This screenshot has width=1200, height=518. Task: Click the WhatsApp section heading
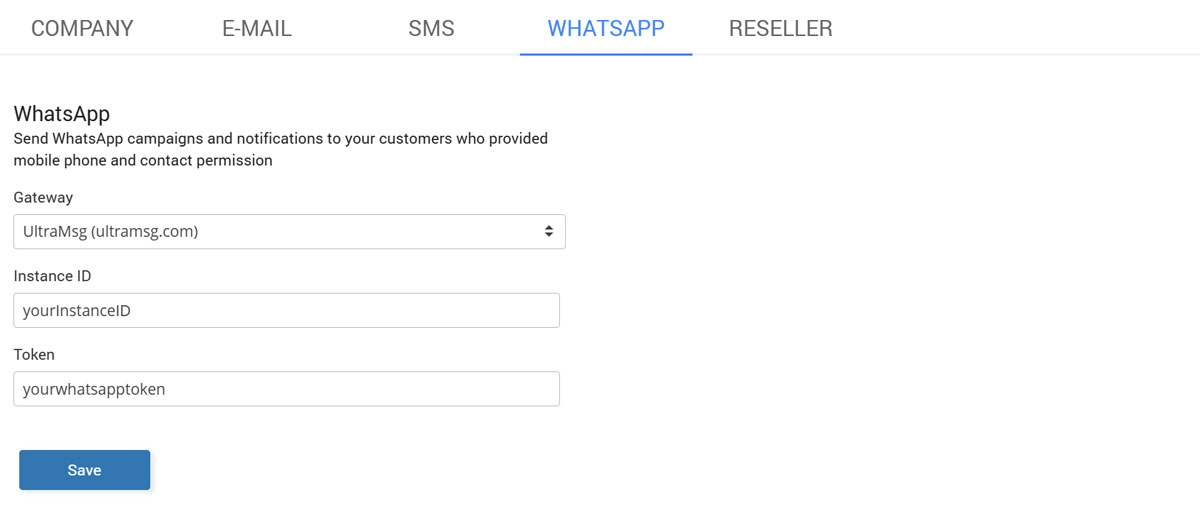click(61, 113)
